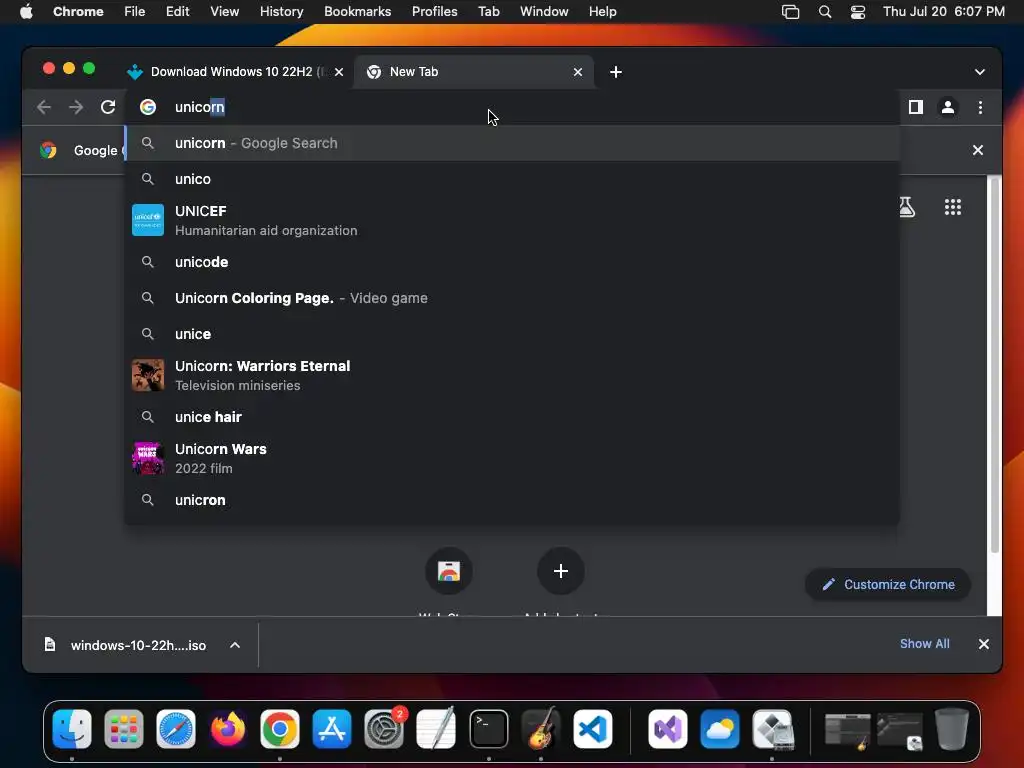The width and height of the screenshot is (1024, 768).
Task: Click the UNICEF logo thumbnail
Action: pos(148,220)
